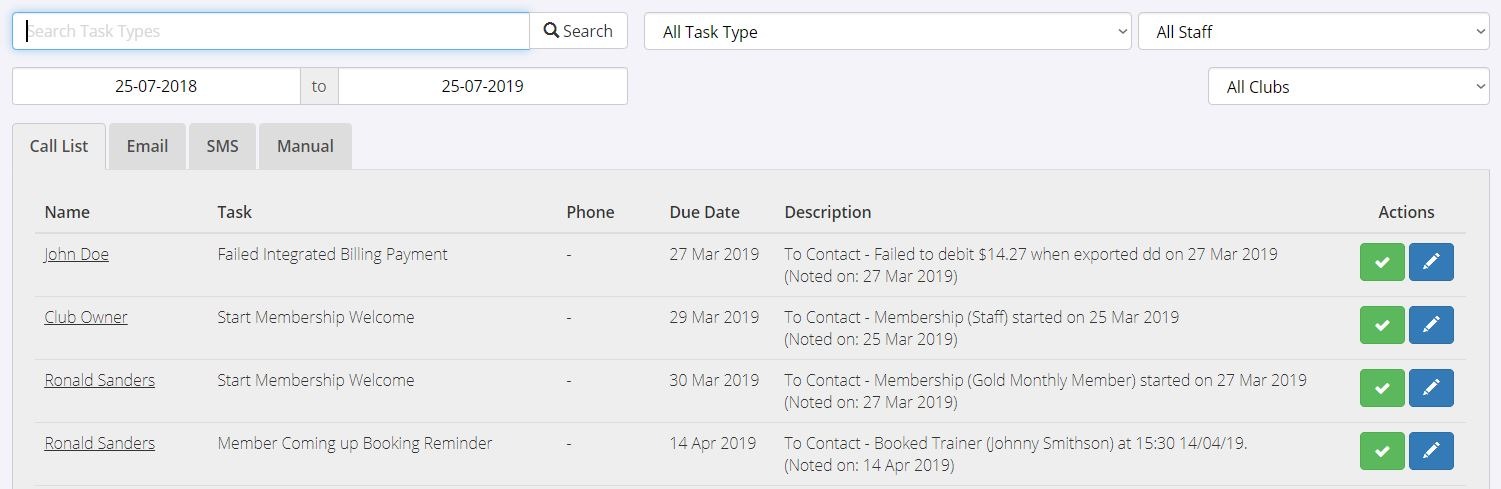
Task: Open the All Clubs dropdown
Action: click(1348, 86)
